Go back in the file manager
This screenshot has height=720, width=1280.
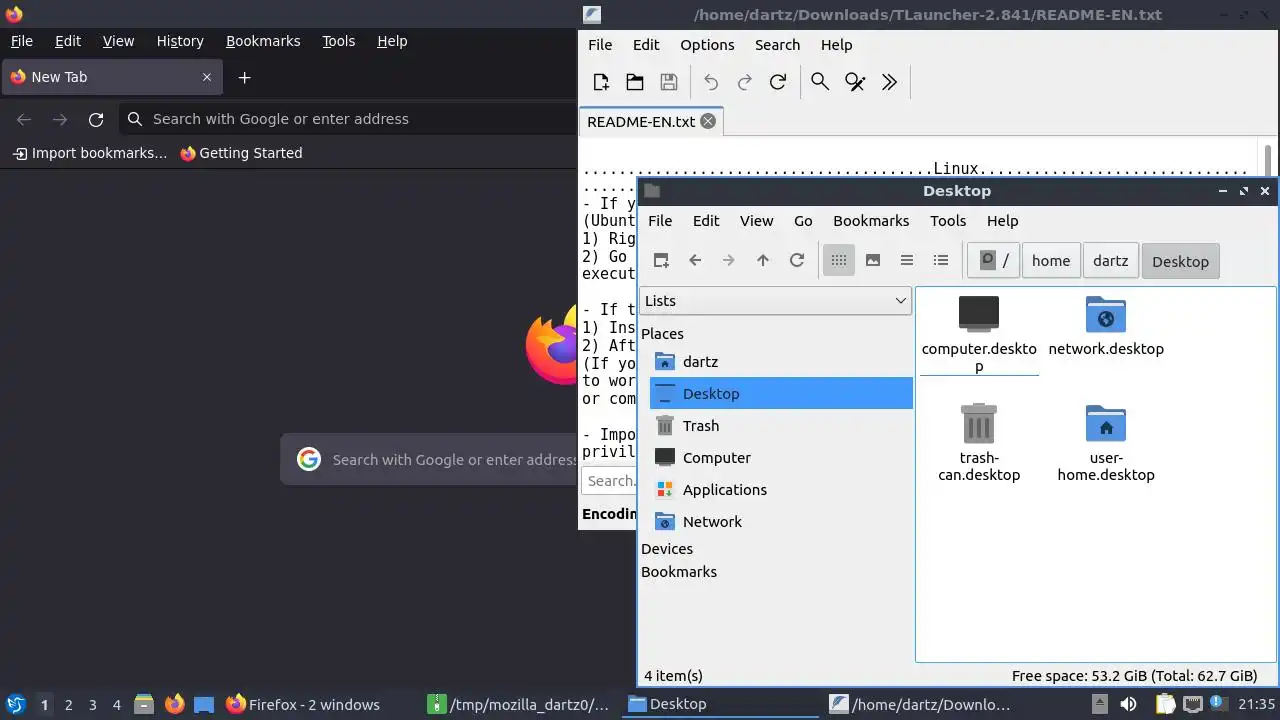click(695, 260)
